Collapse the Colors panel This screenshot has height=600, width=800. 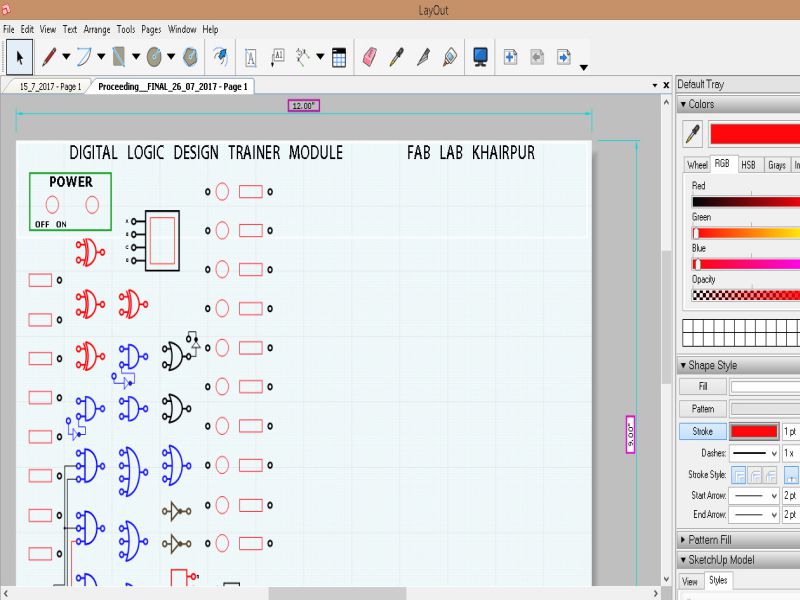(683, 104)
